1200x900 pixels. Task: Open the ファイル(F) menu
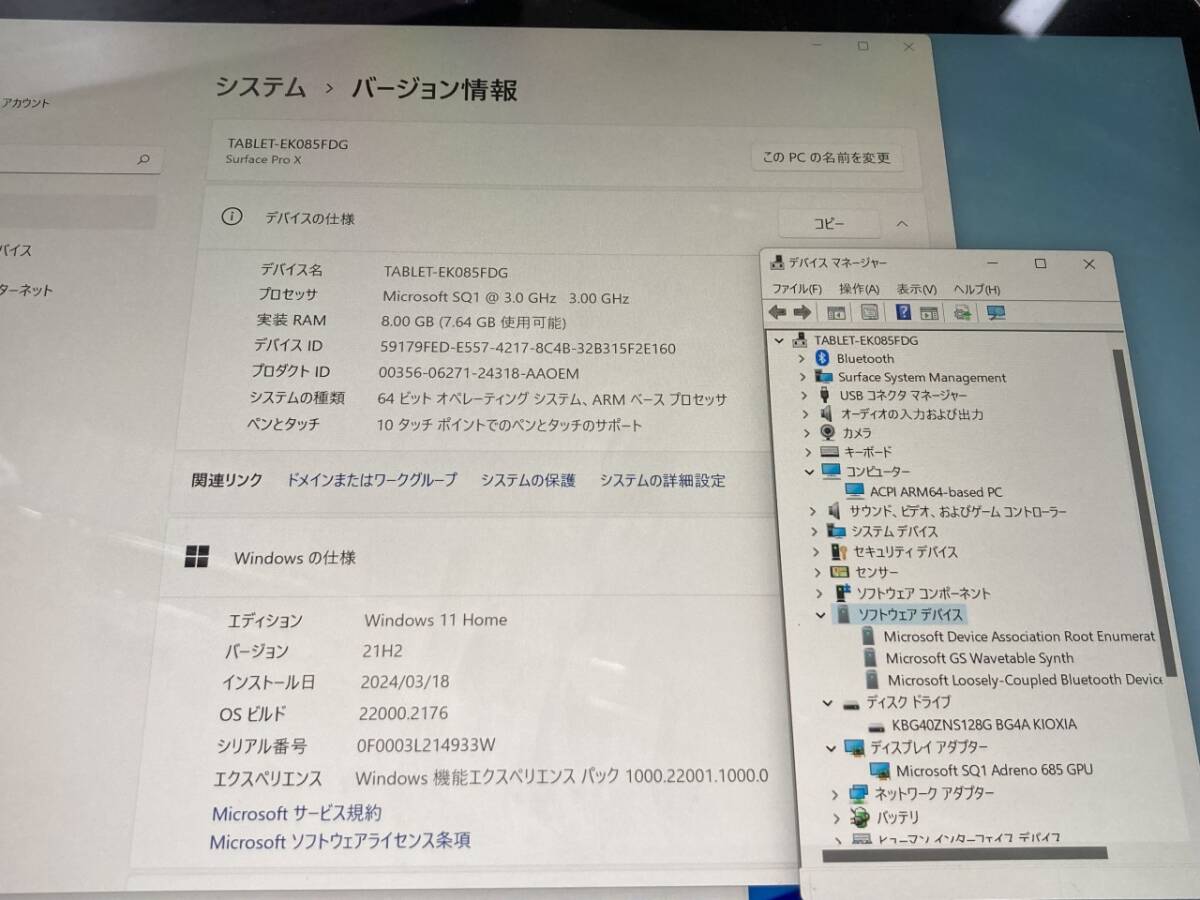[x=797, y=289]
